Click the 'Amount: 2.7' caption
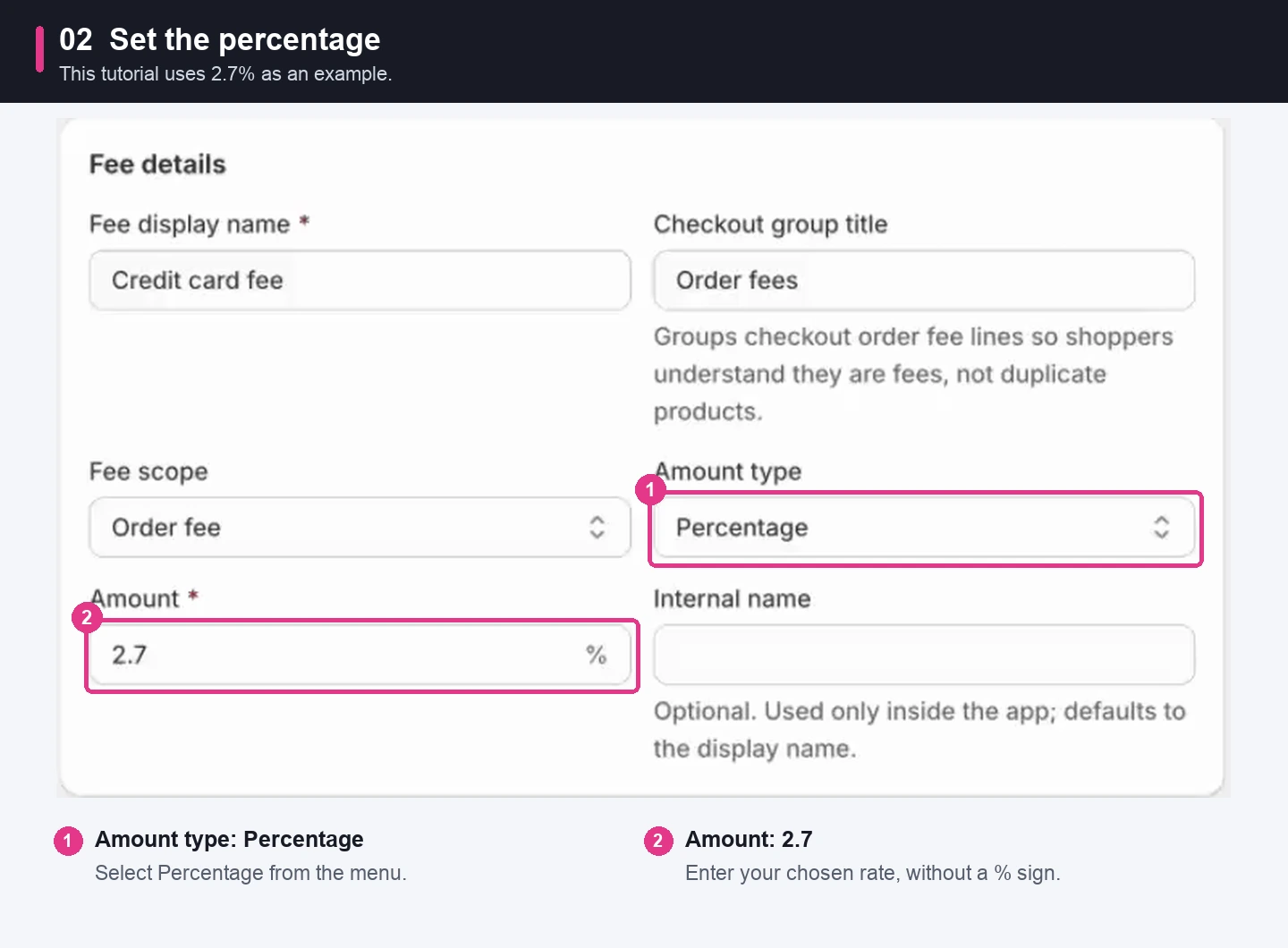The image size is (1288, 948). click(749, 839)
